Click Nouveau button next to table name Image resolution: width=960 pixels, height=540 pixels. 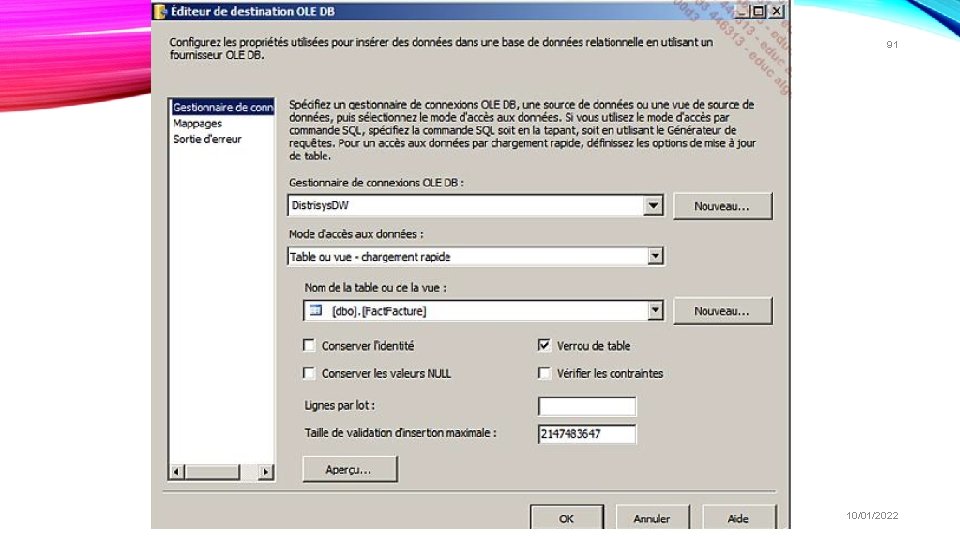click(722, 311)
